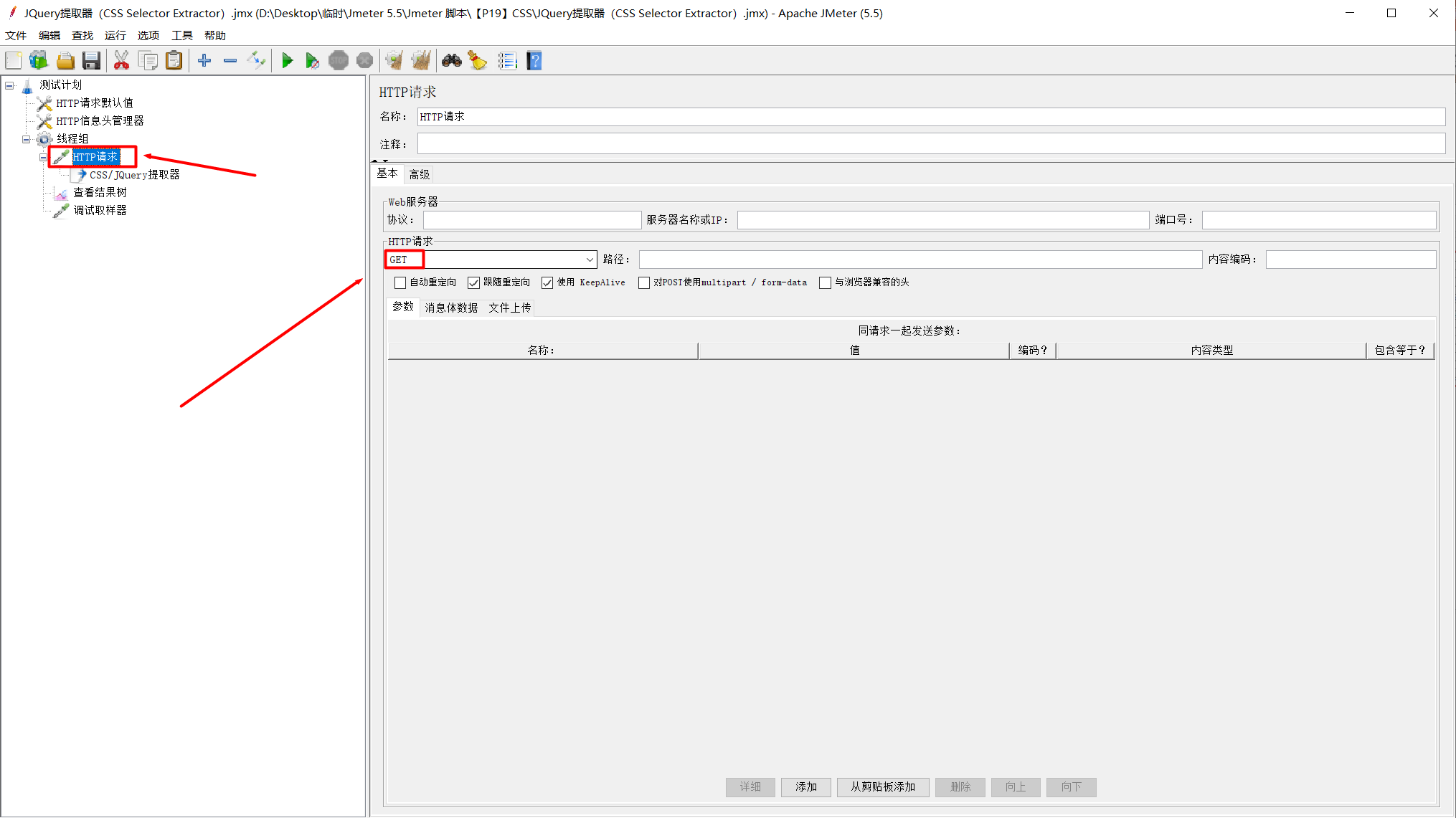Click the 编码？ column header

coord(1032,351)
